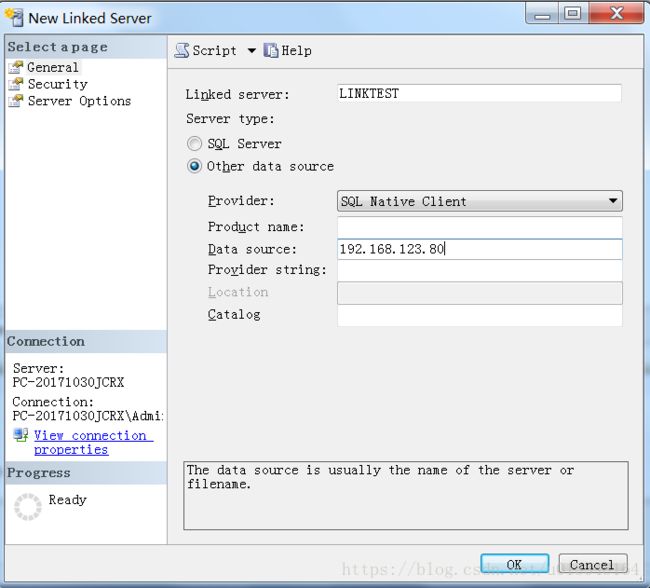Viewport: 650px width, 588px height.
Task: Click the New Linked Server title icon
Action: point(14,17)
